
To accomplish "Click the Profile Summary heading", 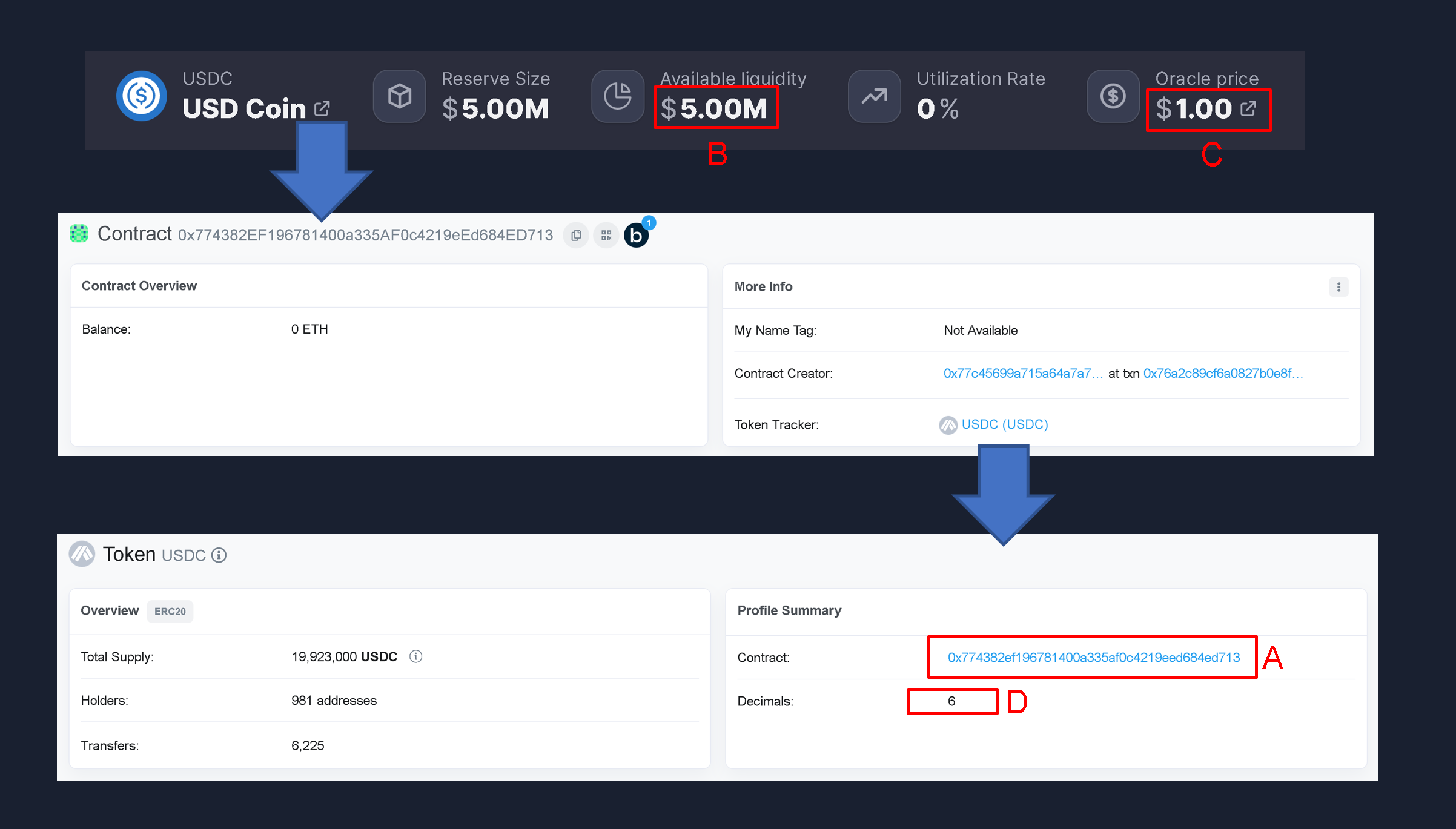I will [789, 610].
